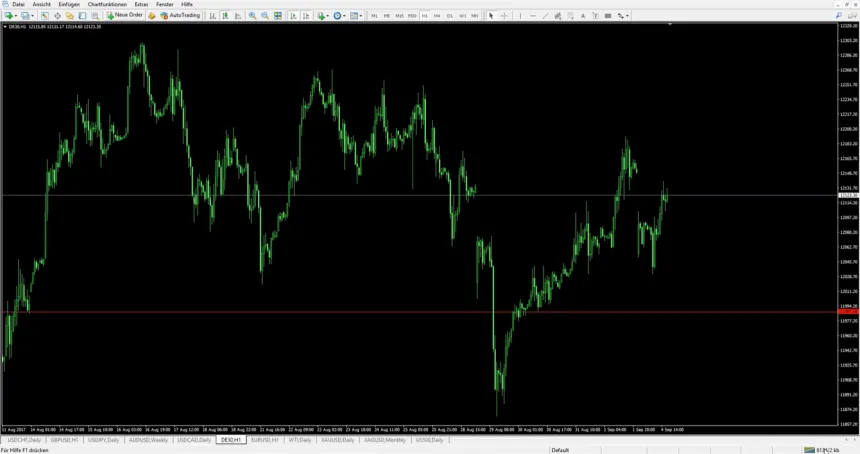Select the crosshair cursor tool

pos(503,16)
